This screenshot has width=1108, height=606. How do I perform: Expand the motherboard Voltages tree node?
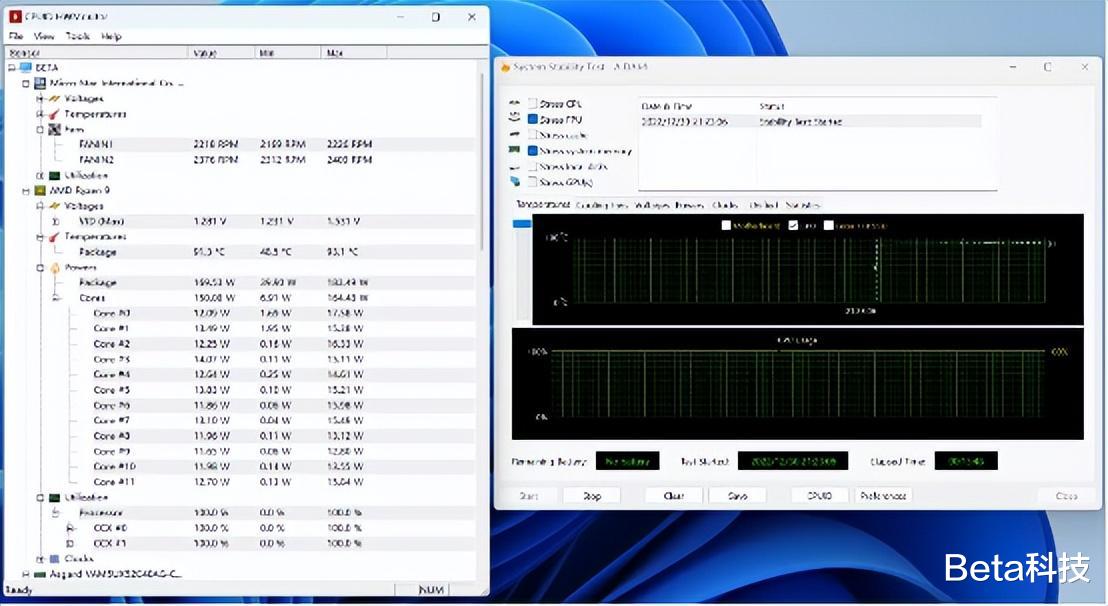click(x=40, y=99)
